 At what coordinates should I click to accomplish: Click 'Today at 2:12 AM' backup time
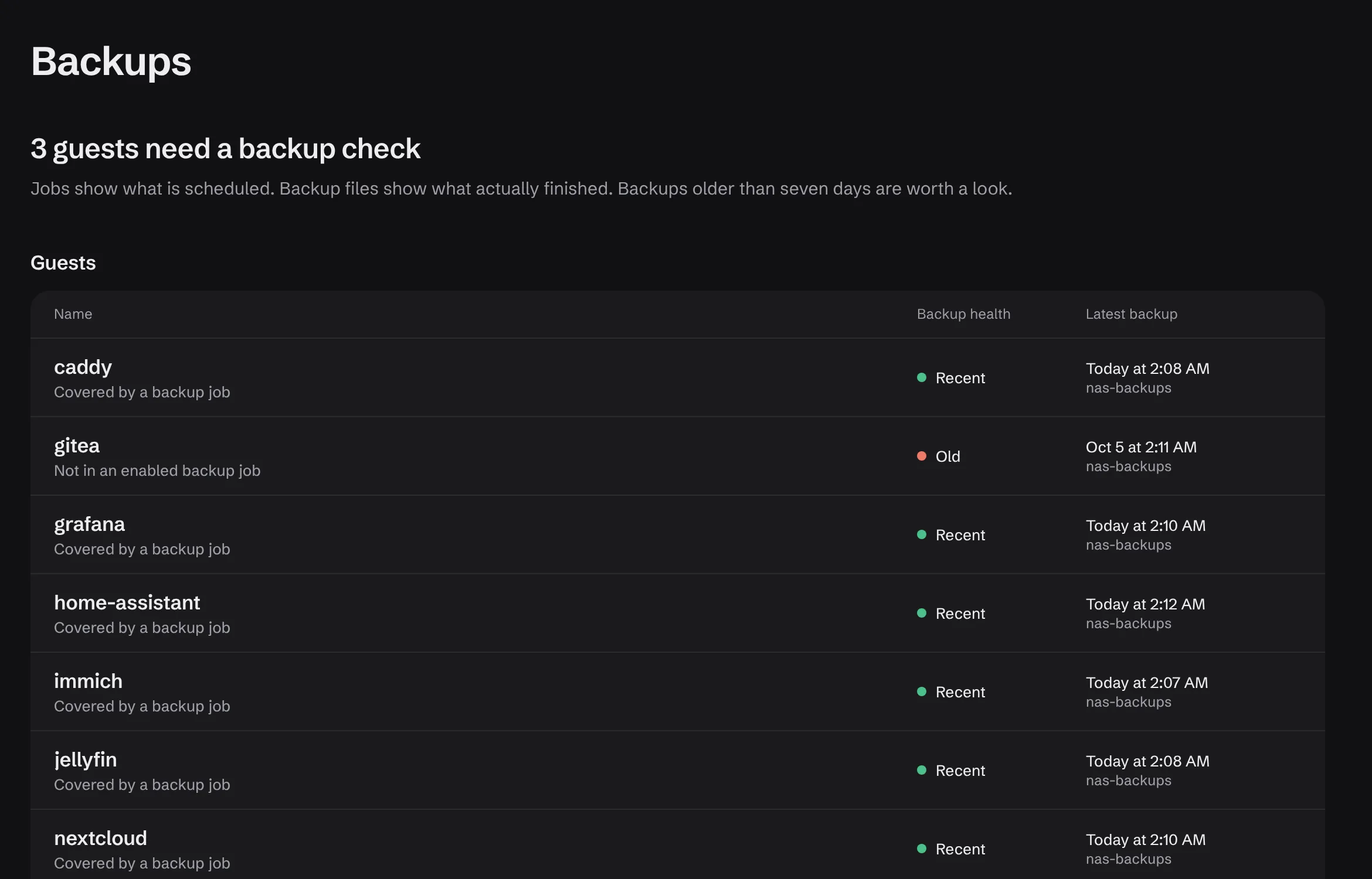pos(1145,604)
